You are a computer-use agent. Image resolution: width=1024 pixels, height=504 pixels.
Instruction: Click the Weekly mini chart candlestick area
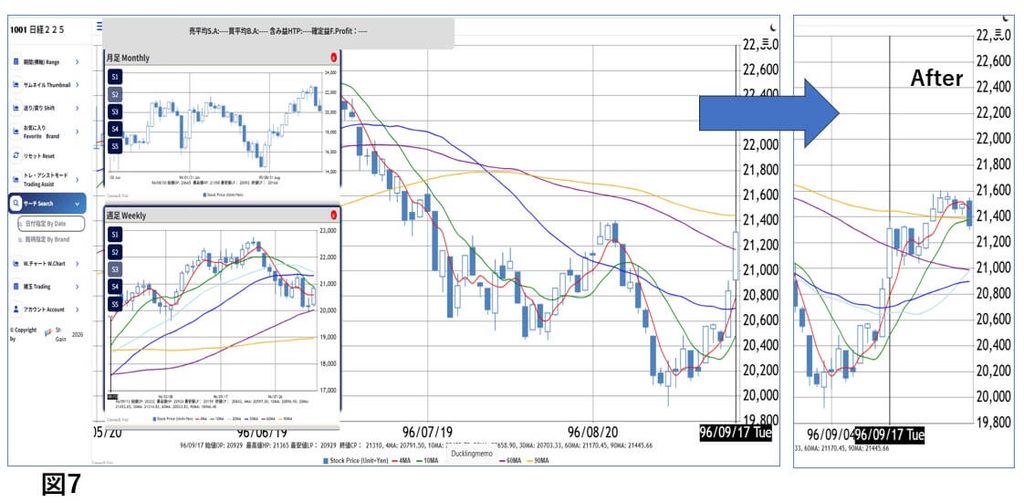pyautogui.click(x=212, y=310)
